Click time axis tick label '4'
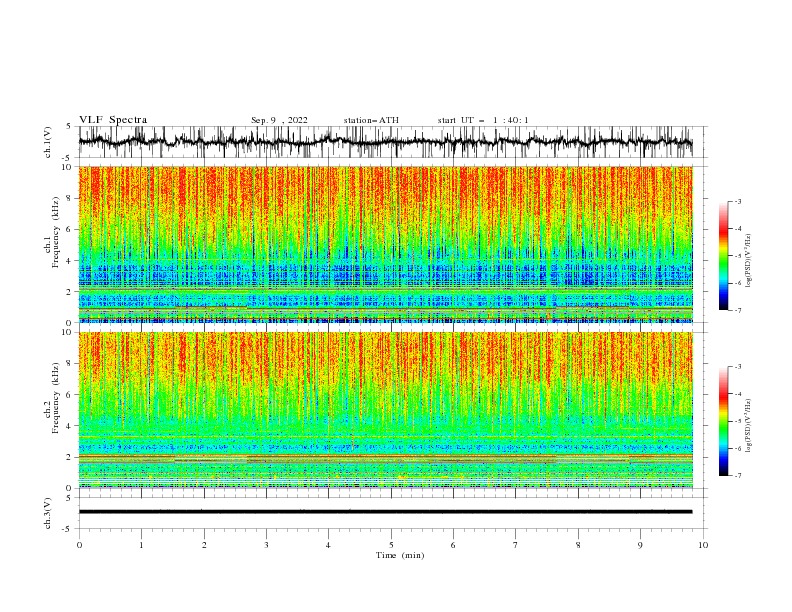Viewport: 792px width, 612px height. [328, 545]
